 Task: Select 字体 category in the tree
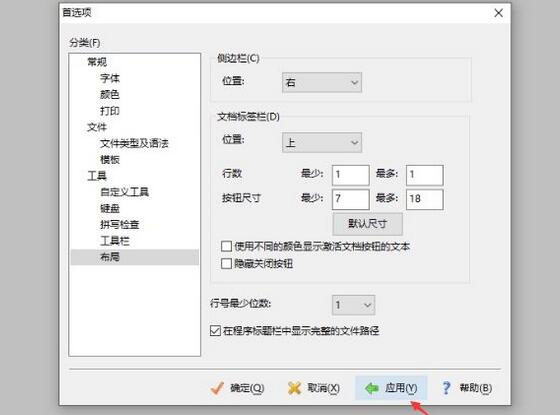[110, 78]
